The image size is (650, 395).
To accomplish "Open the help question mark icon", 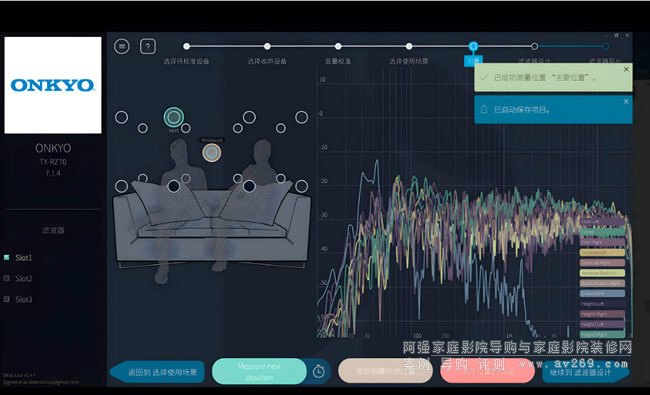I will coord(148,46).
